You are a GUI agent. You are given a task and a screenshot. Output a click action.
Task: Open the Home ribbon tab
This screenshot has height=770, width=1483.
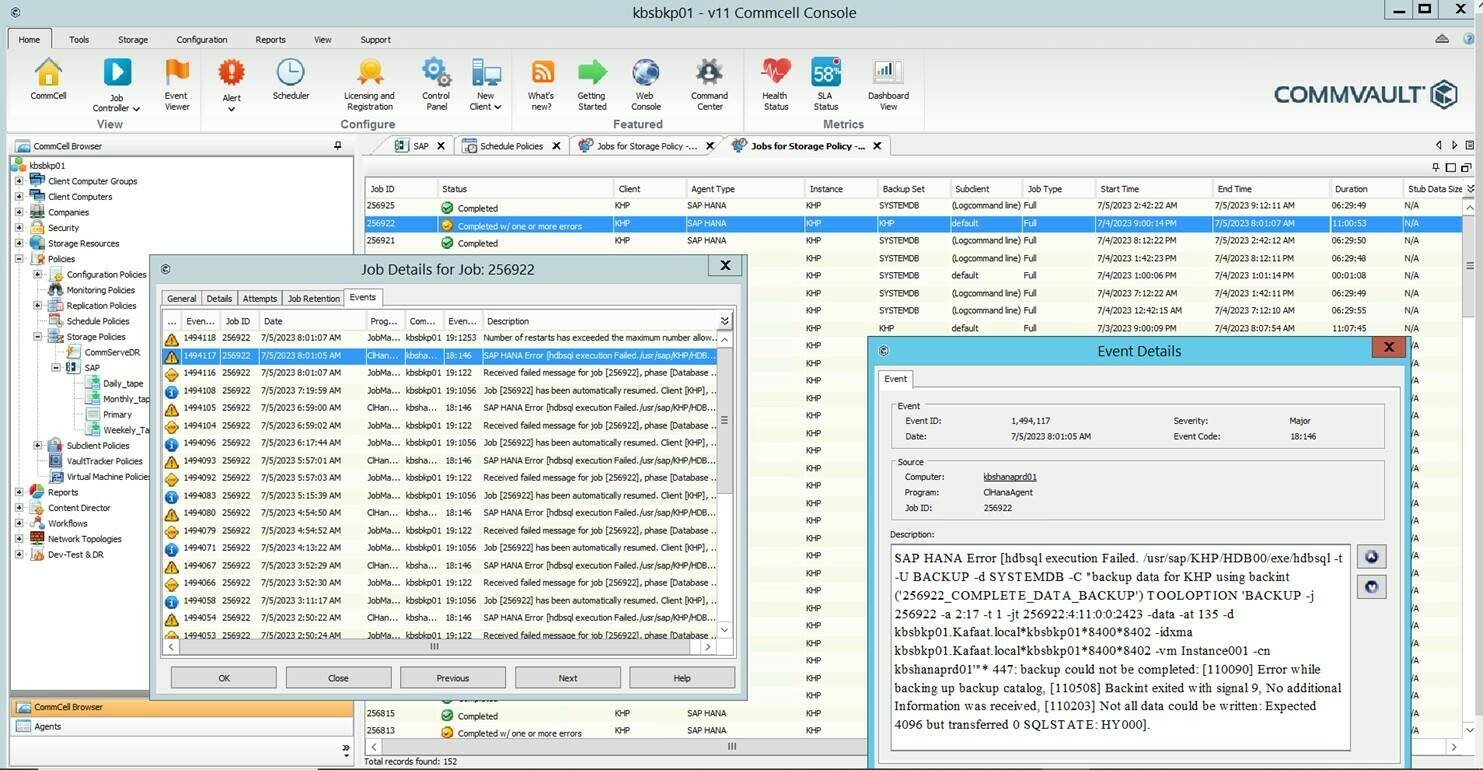tap(29, 40)
